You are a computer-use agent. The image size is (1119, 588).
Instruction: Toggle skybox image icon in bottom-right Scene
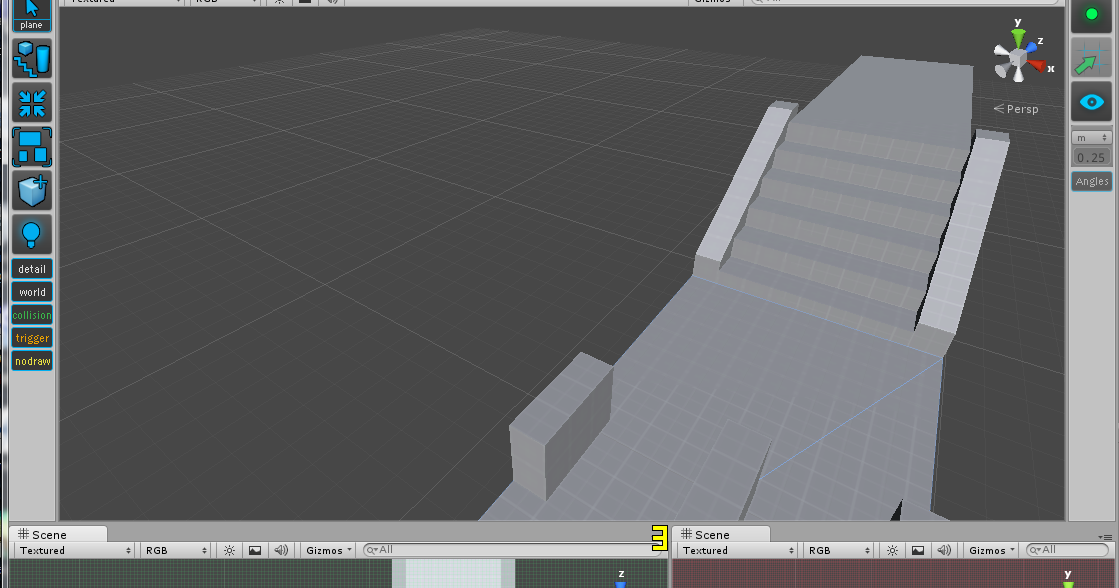(918, 550)
